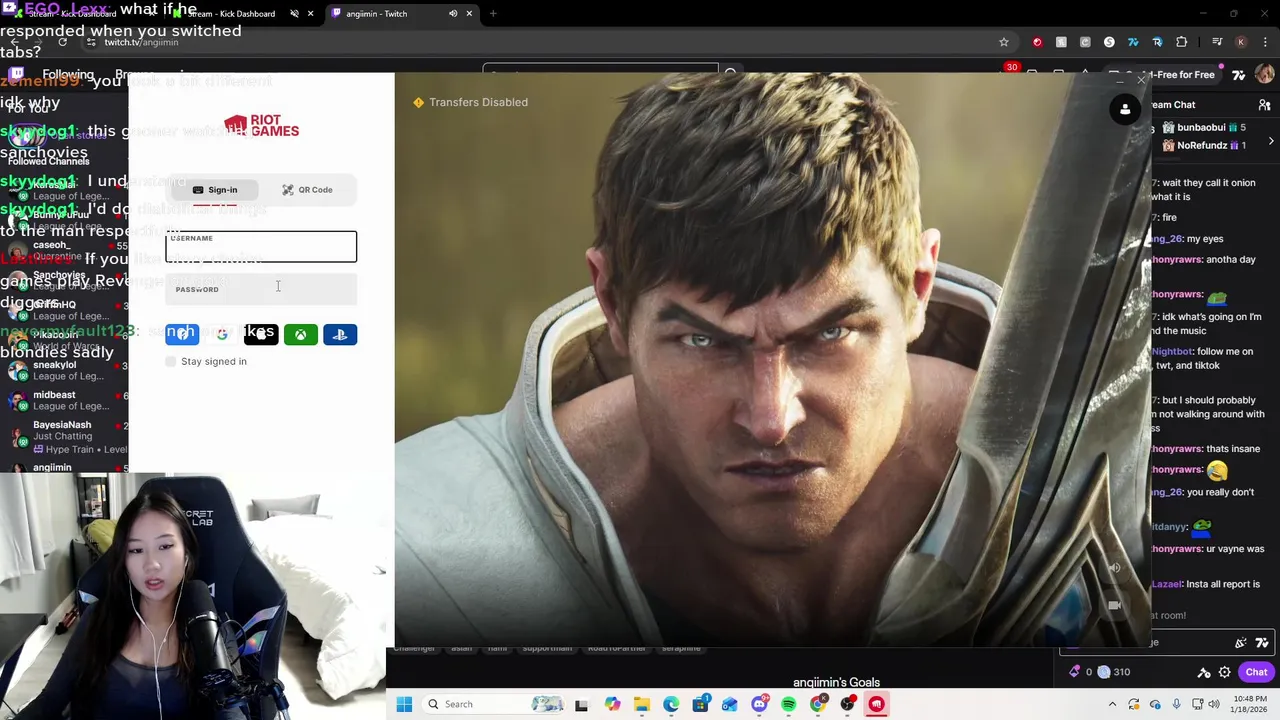Click the Twitch notifications badge showing 30
This screenshot has height=720, width=1280.
[x=1012, y=68]
